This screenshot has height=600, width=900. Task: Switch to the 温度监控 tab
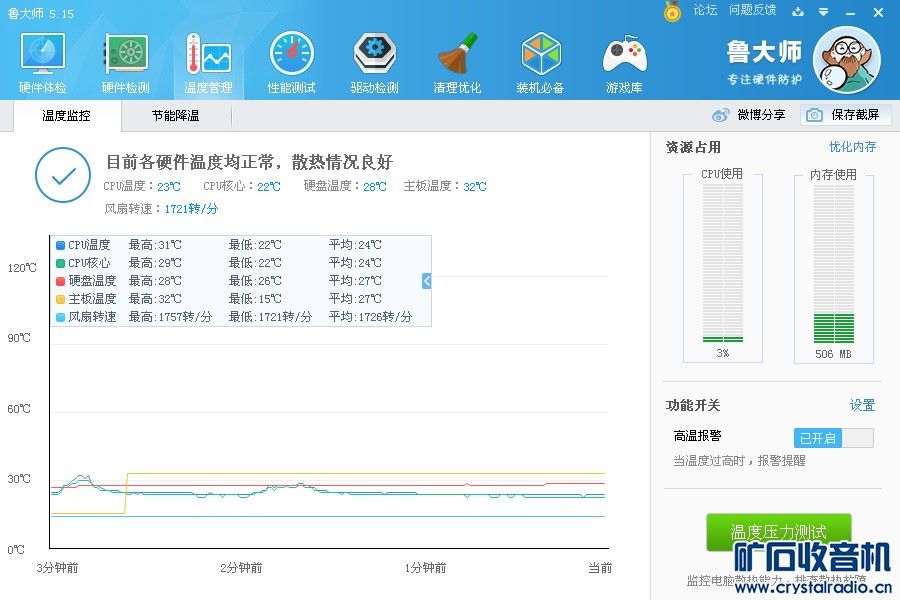[x=66, y=115]
